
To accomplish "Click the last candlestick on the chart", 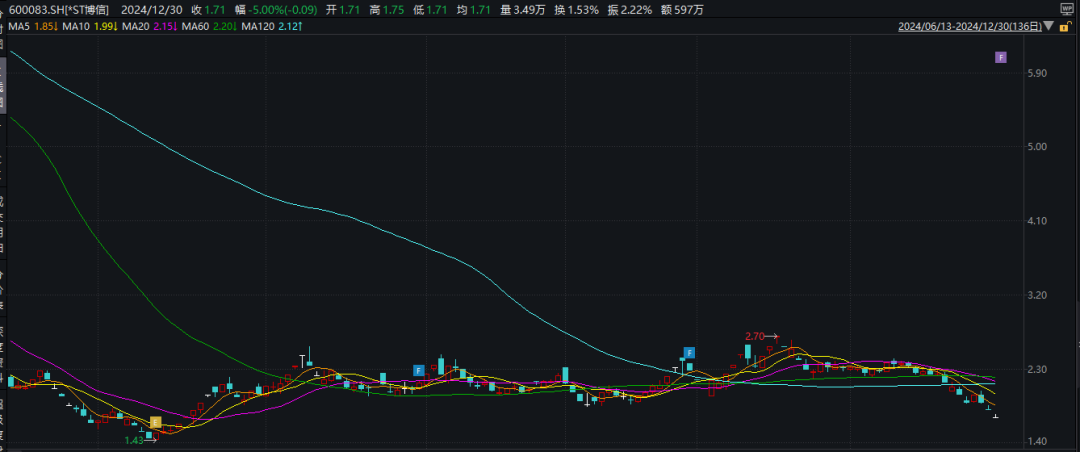I will tap(995, 415).
